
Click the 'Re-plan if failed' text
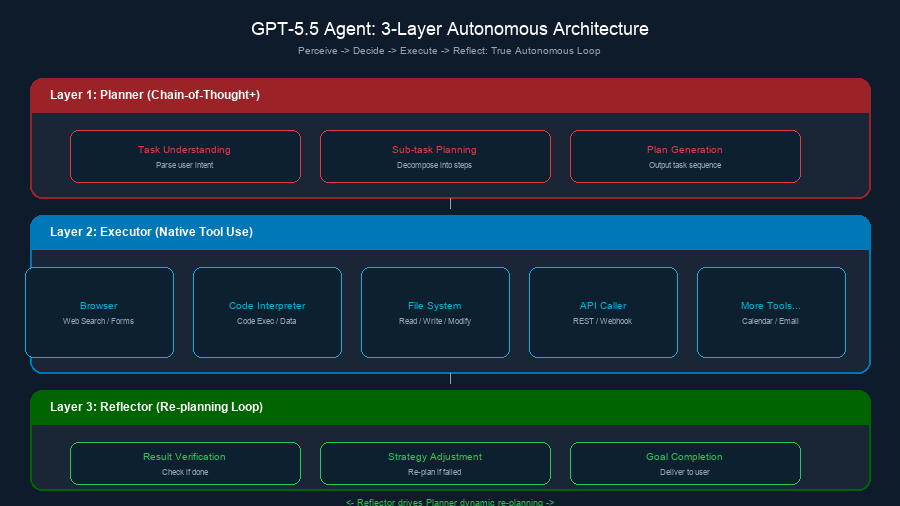tap(435, 472)
